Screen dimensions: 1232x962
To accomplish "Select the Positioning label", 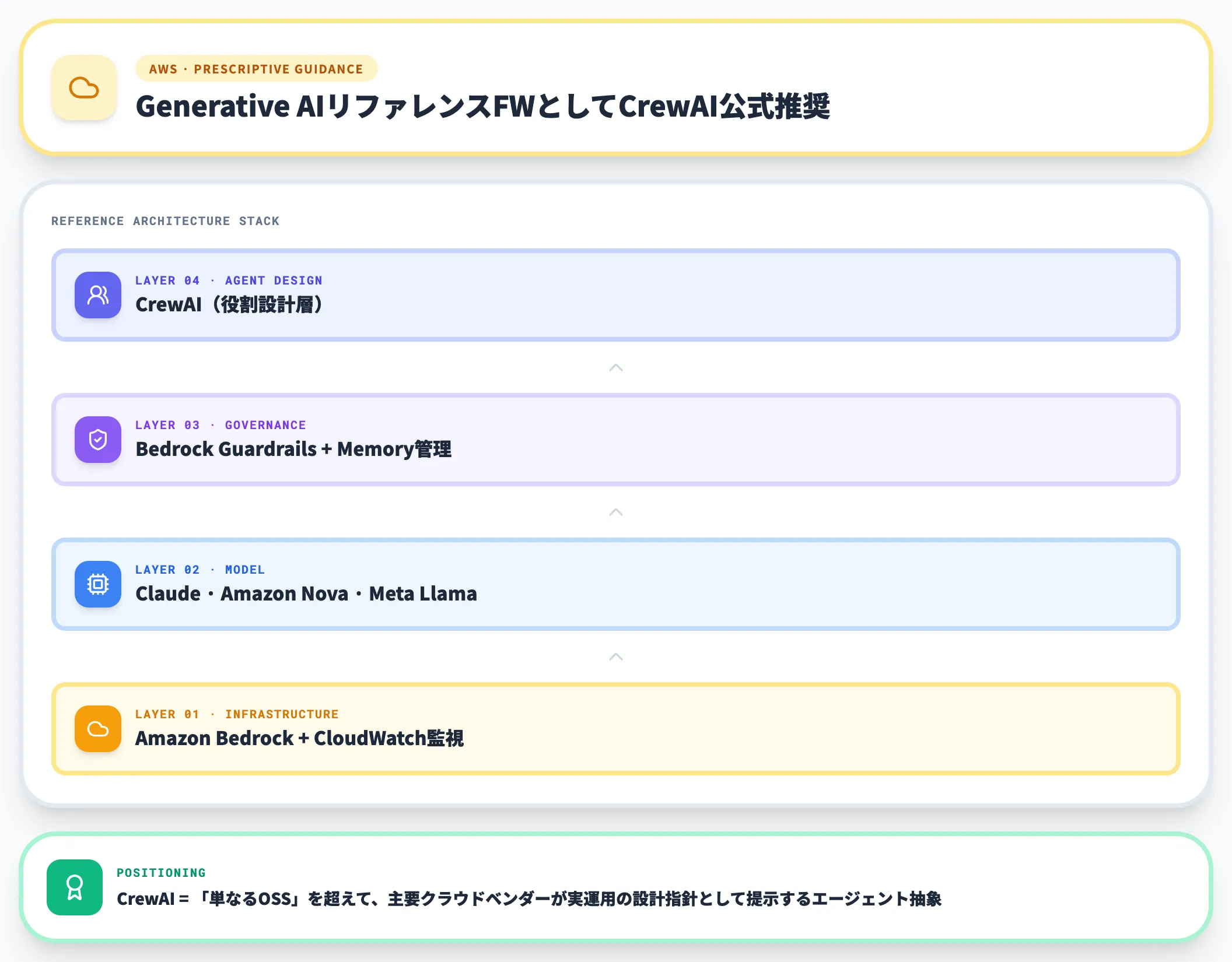I will point(161,873).
